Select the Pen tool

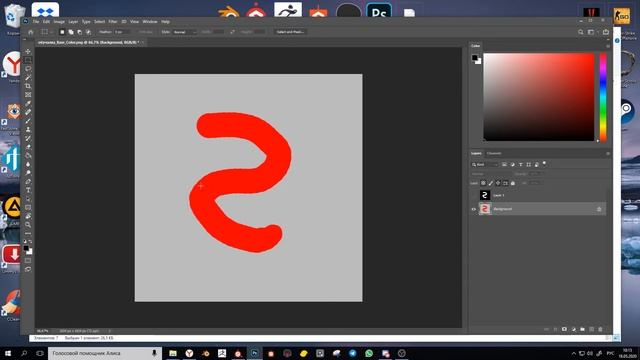click(x=28, y=181)
